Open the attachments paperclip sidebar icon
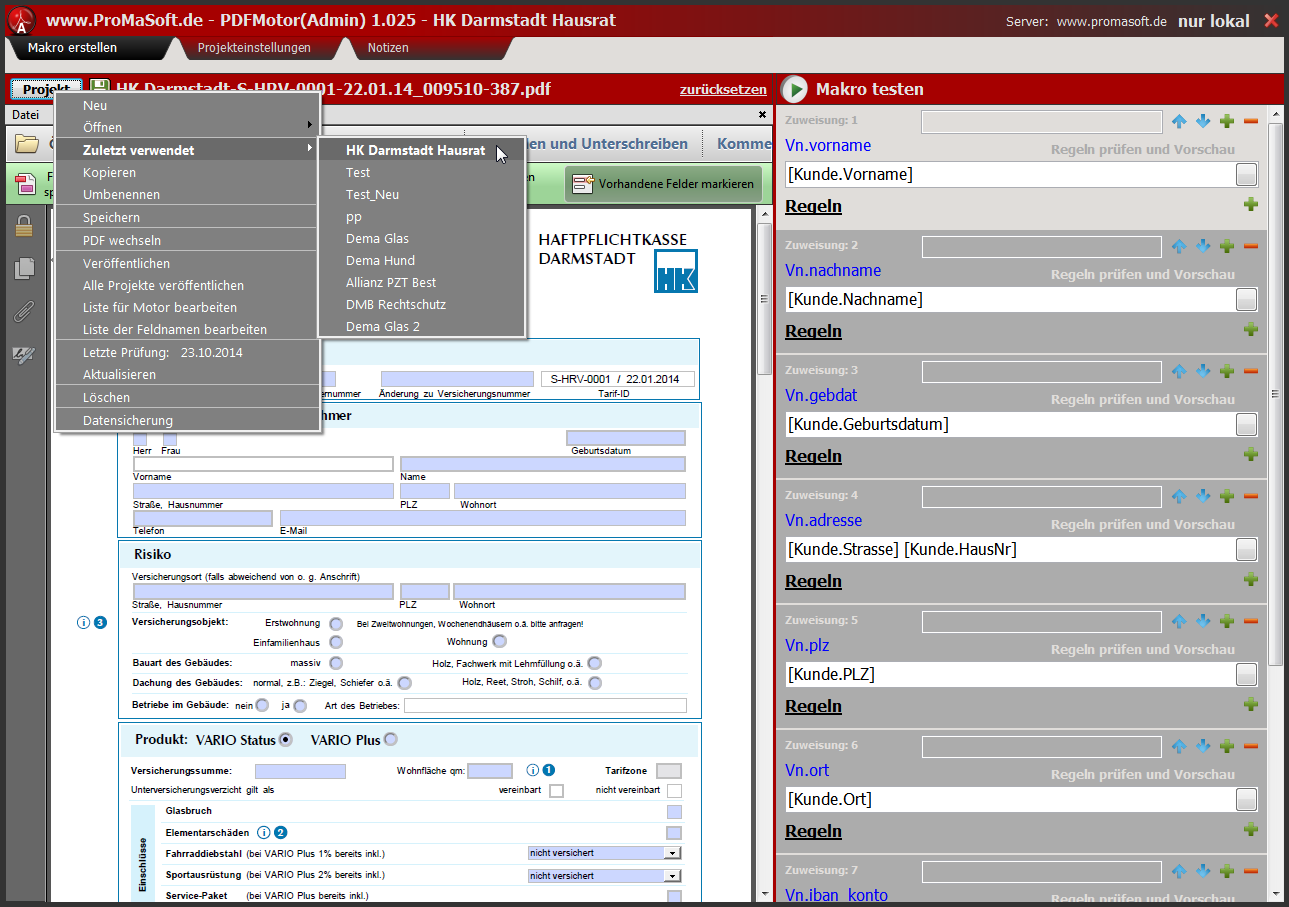Image resolution: width=1289 pixels, height=907 pixels. click(24, 311)
